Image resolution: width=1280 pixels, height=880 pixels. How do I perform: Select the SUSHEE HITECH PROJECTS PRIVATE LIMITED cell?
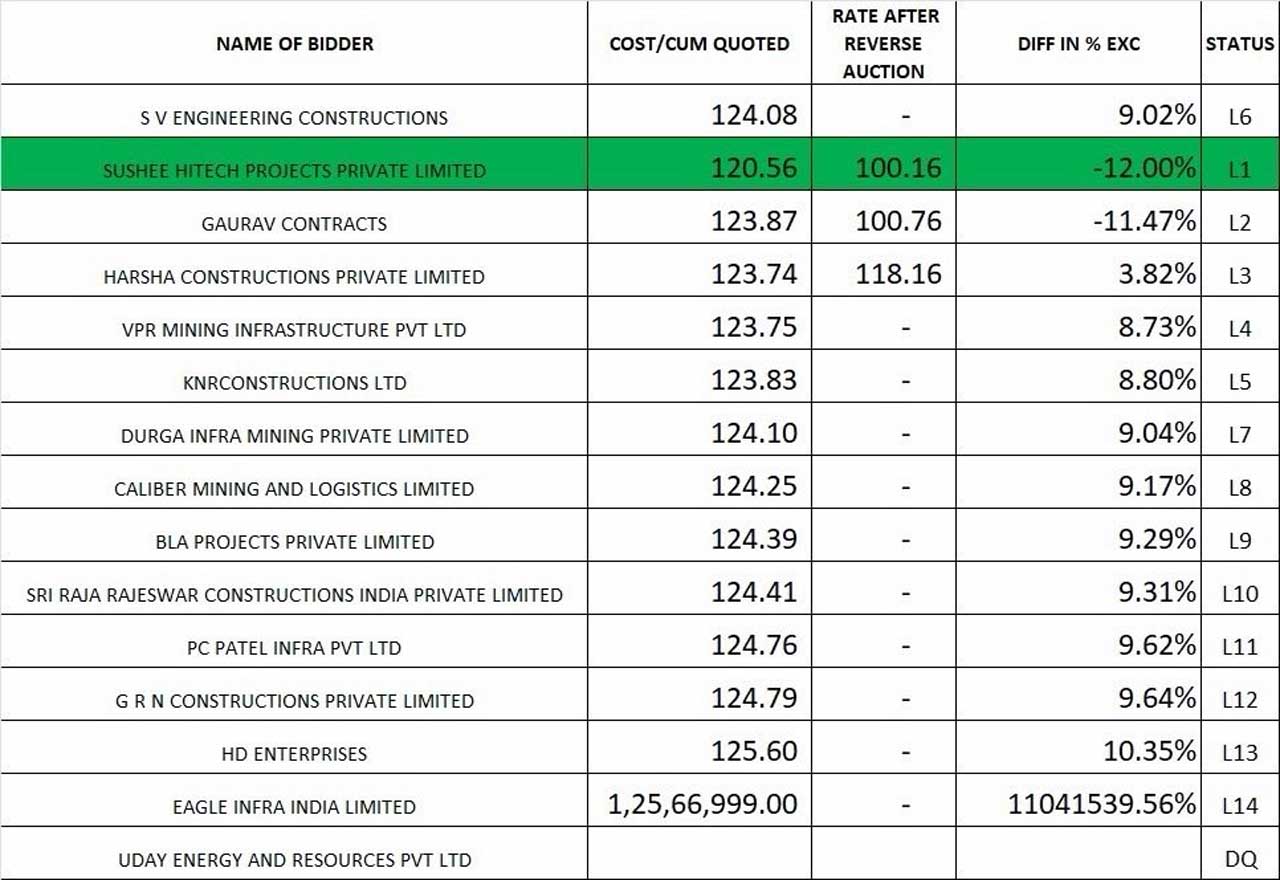[294, 171]
